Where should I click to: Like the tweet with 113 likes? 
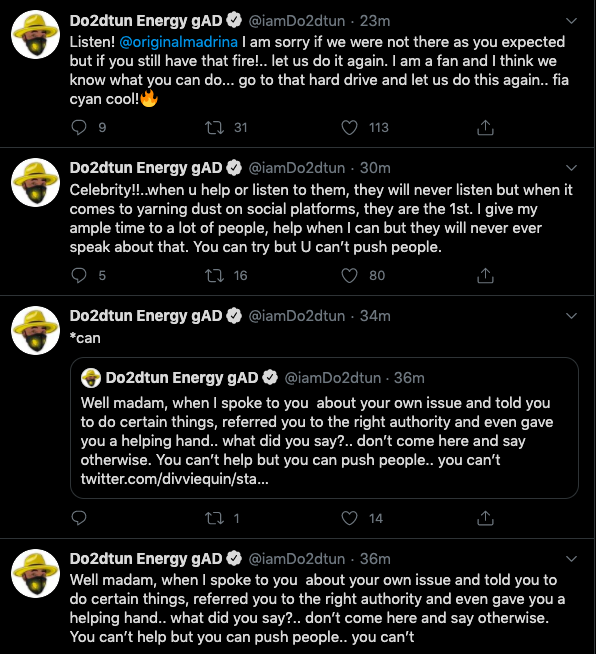click(x=349, y=127)
